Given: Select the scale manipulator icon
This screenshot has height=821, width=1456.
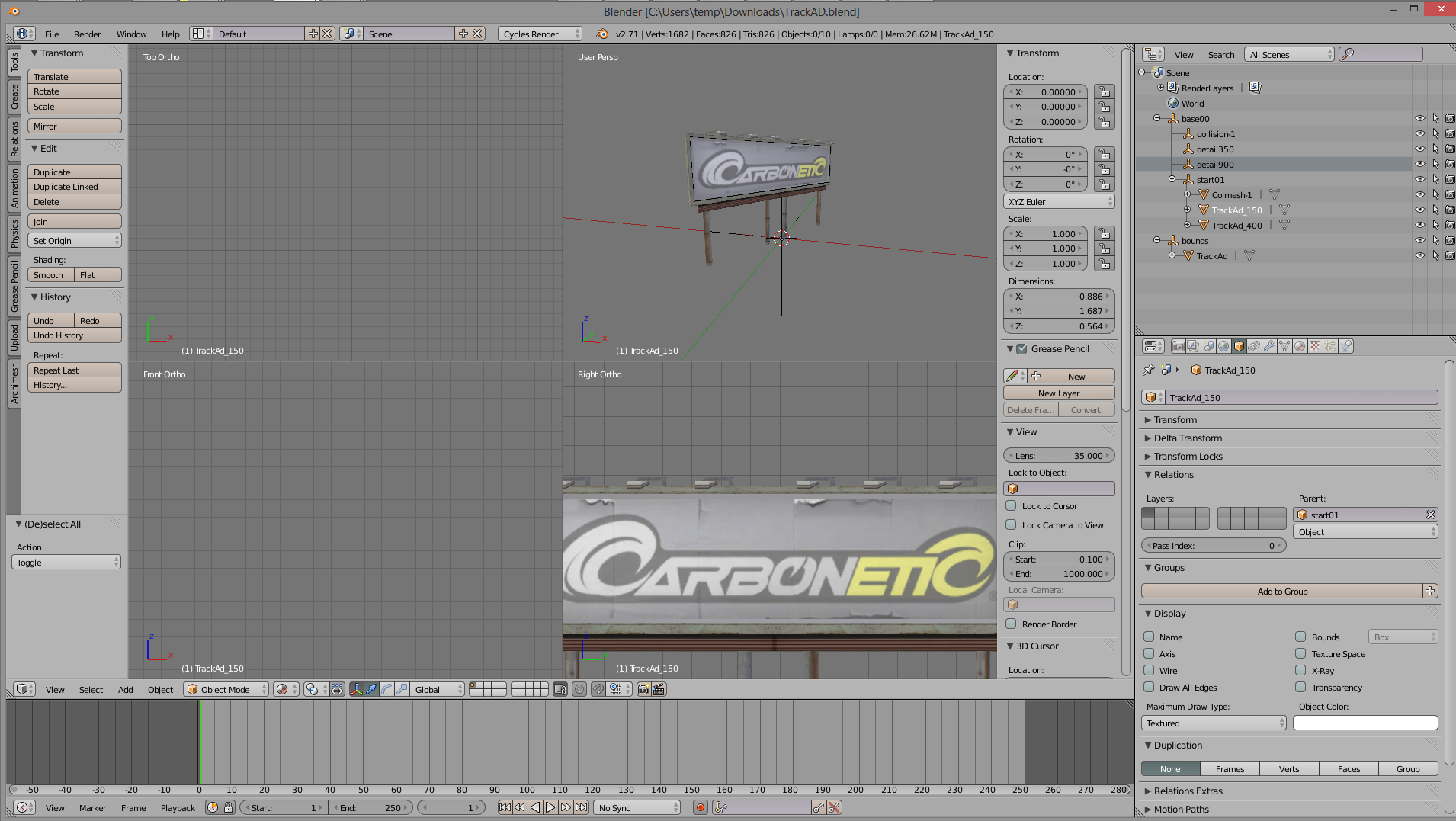Looking at the screenshot, I should pyautogui.click(x=402, y=689).
